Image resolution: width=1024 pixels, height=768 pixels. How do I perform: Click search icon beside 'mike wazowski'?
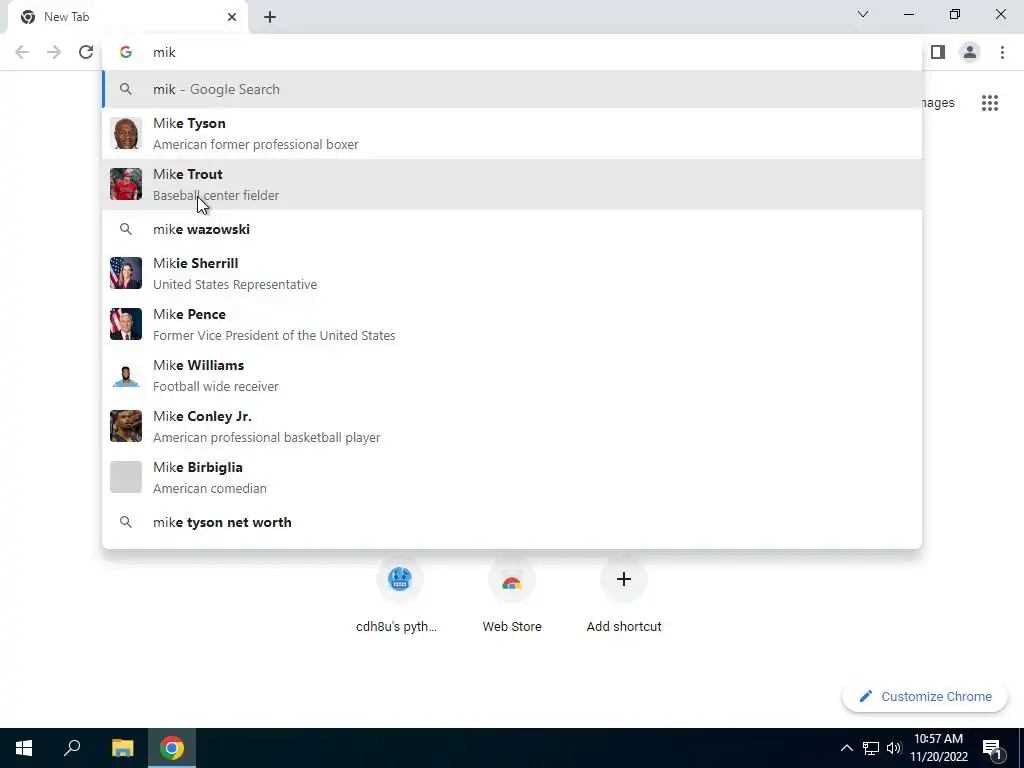point(125,229)
